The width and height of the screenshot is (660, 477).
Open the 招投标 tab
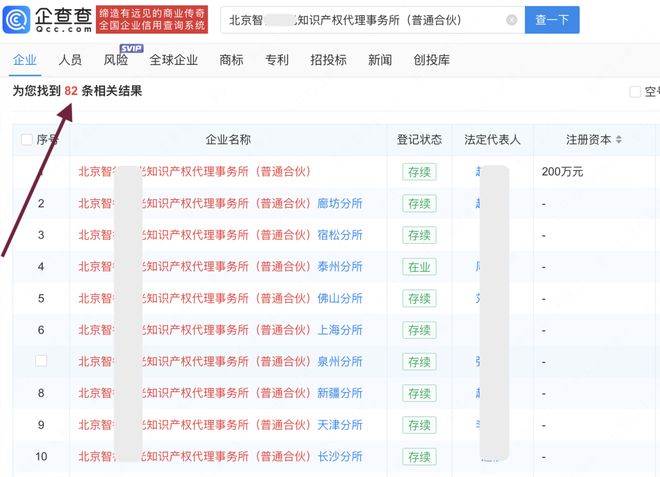click(x=328, y=60)
